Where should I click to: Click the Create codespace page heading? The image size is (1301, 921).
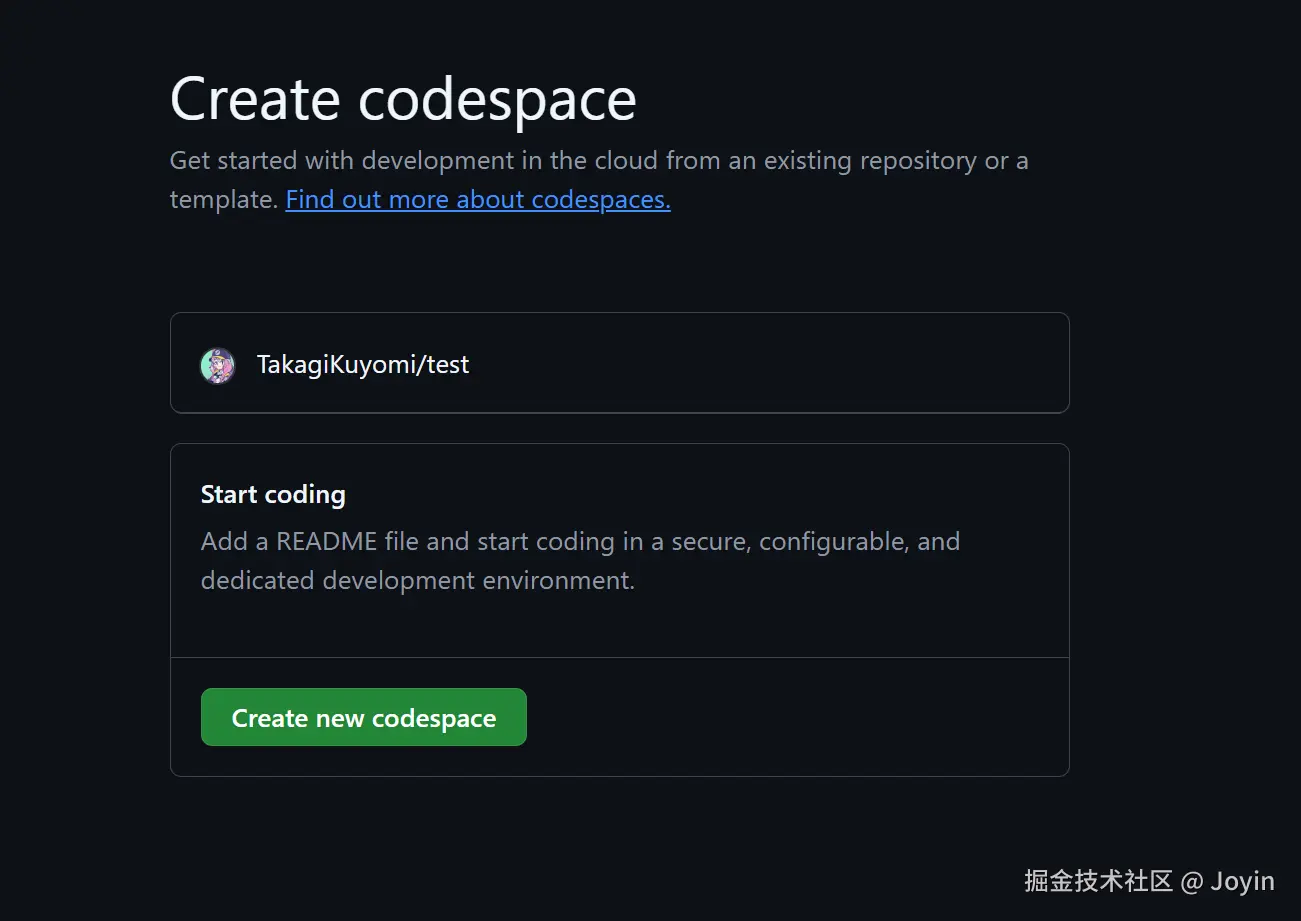point(403,99)
